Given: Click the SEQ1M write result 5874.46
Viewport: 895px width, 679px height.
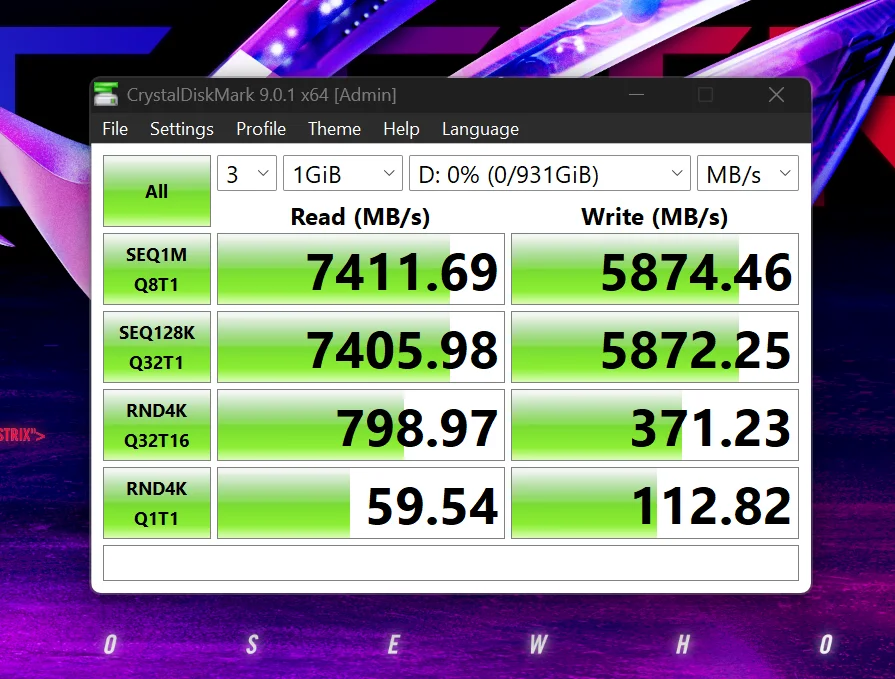Looking at the screenshot, I should [x=655, y=269].
